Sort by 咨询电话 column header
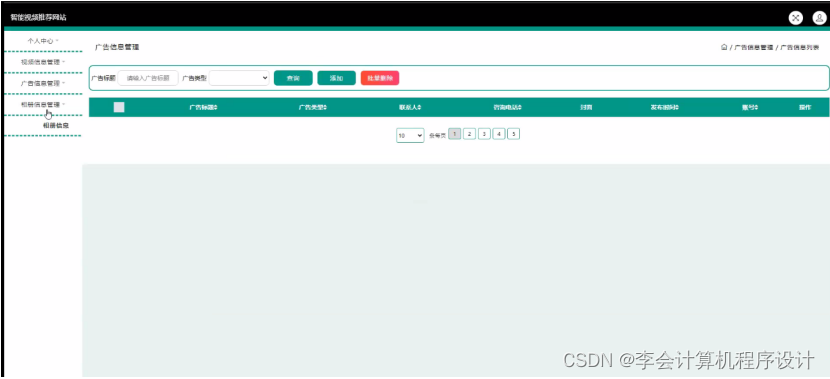Viewport: 830px width, 379px height. pos(508,107)
